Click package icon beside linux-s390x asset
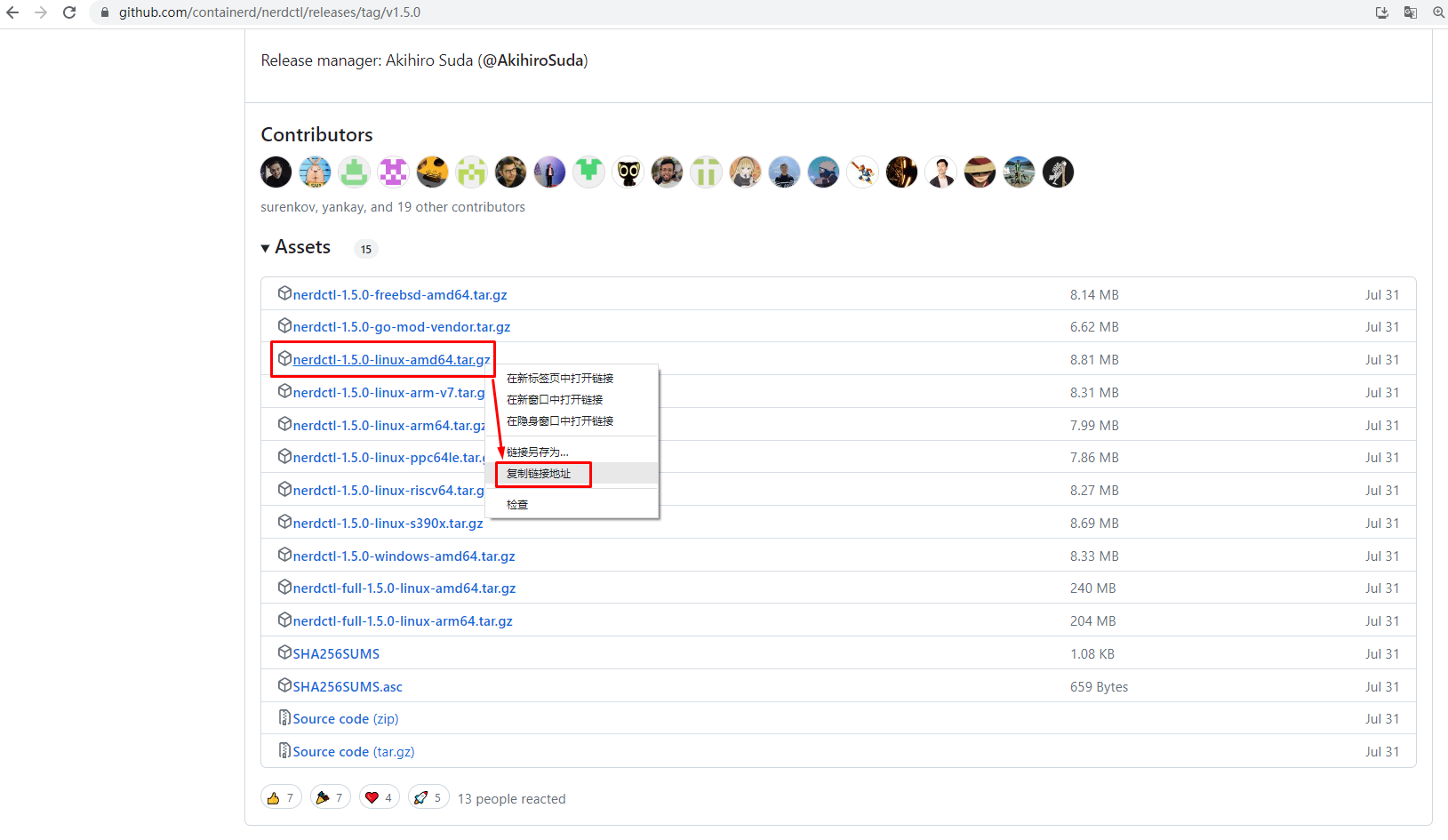The image size is (1448, 840). (284, 522)
